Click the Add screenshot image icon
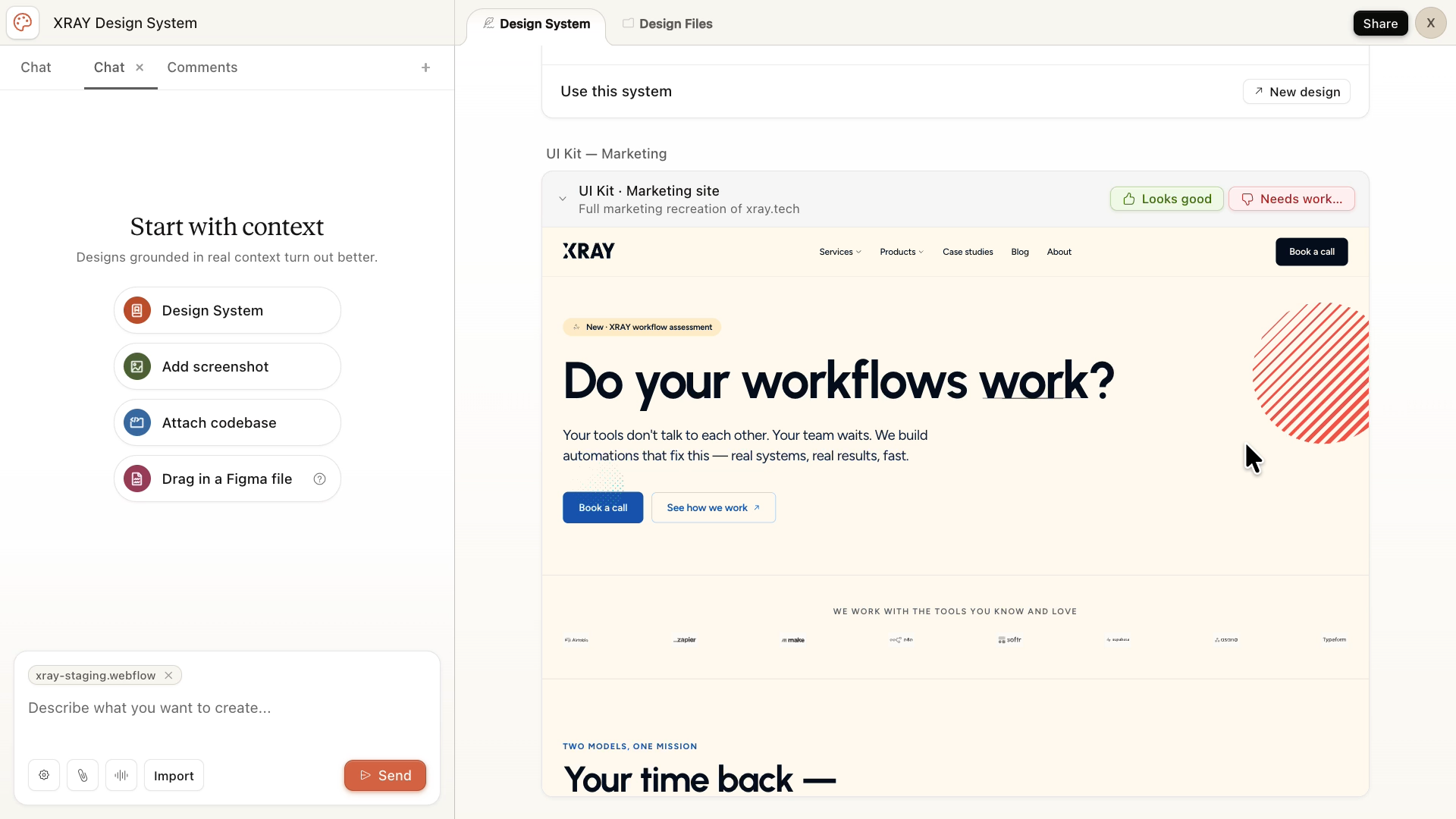This screenshot has width=1456, height=819. tap(136, 366)
